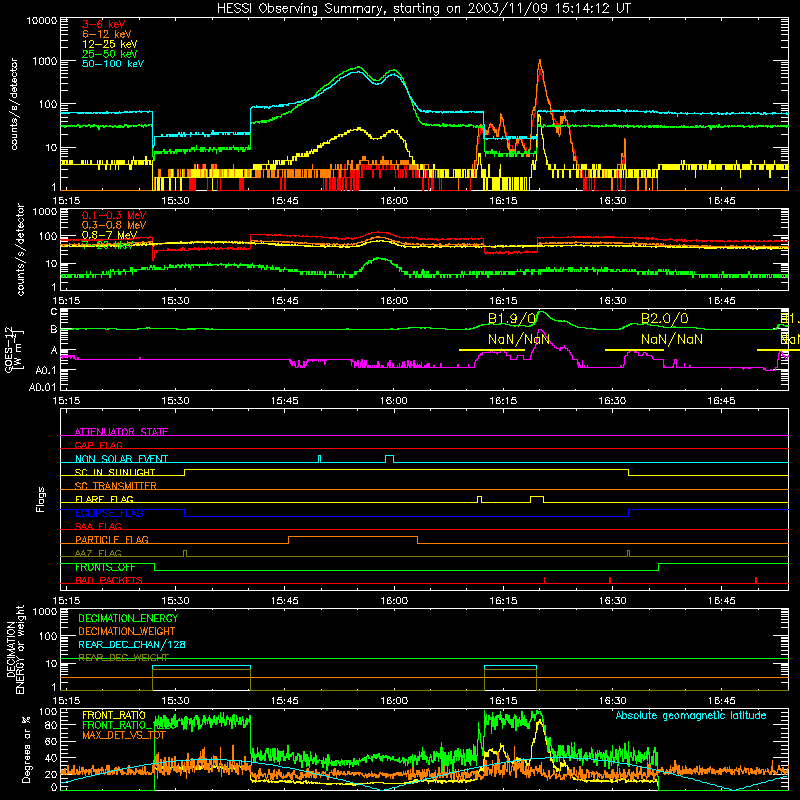Screen dimensions: 800x800
Task: Click the MAX_DET_VS_TOT legend label
Action: click(x=124, y=735)
